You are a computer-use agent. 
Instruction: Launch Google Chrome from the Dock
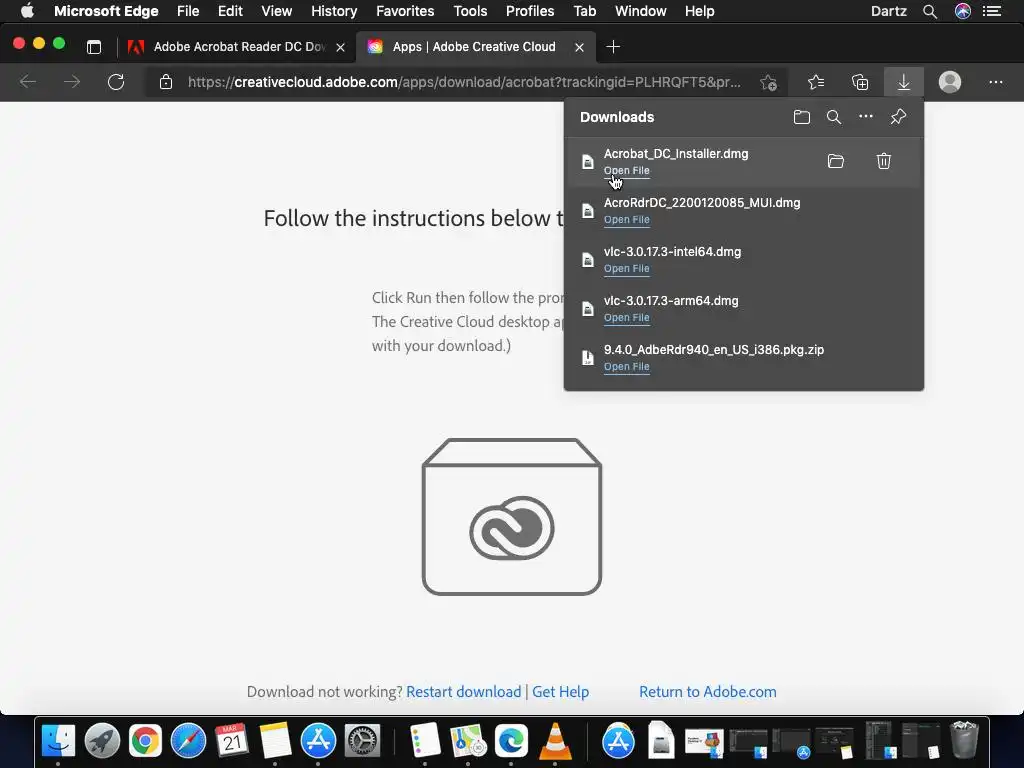click(x=145, y=741)
